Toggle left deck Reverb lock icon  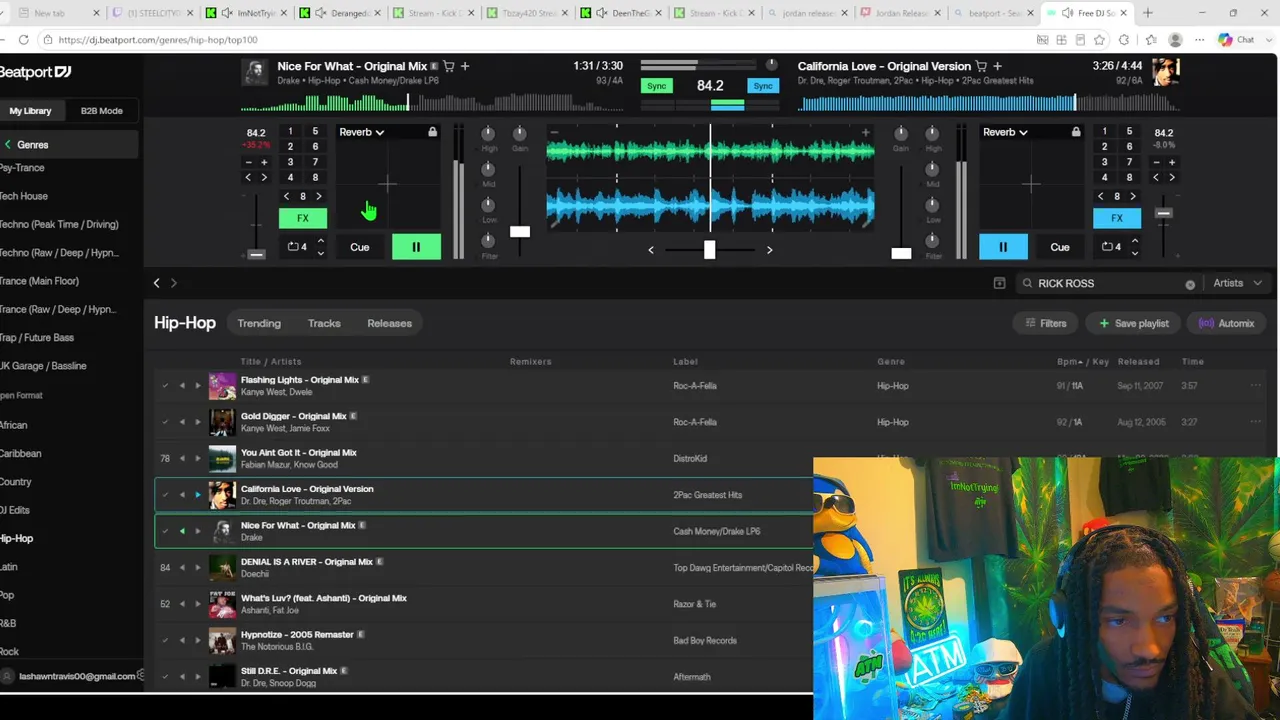coord(432,132)
